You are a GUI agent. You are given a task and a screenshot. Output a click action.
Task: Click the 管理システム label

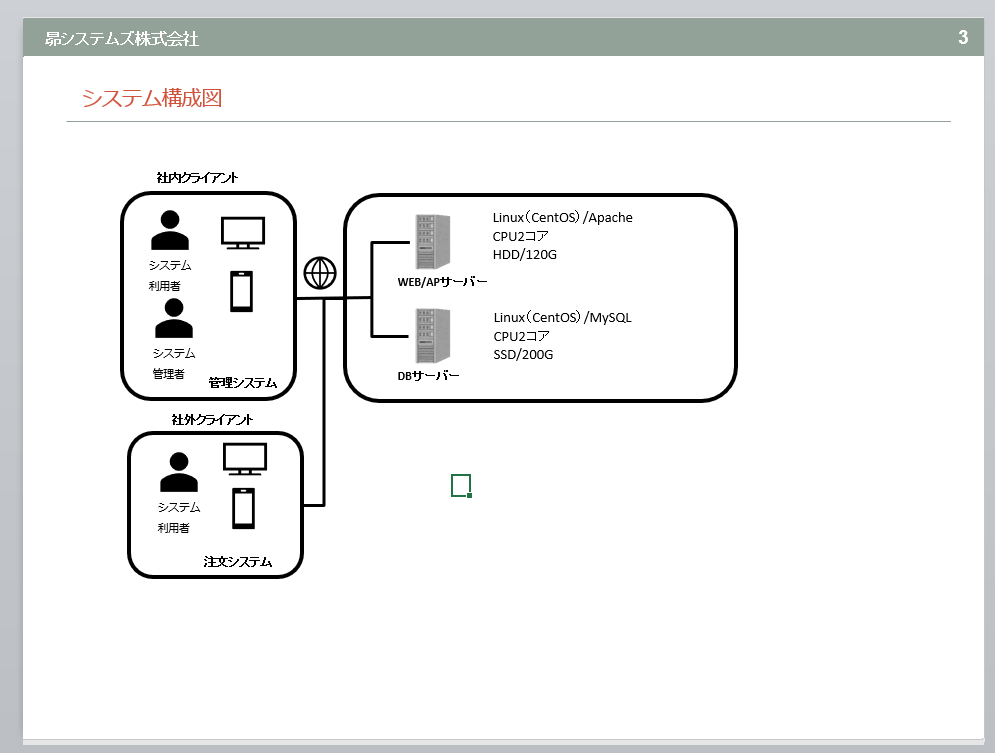(x=243, y=383)
